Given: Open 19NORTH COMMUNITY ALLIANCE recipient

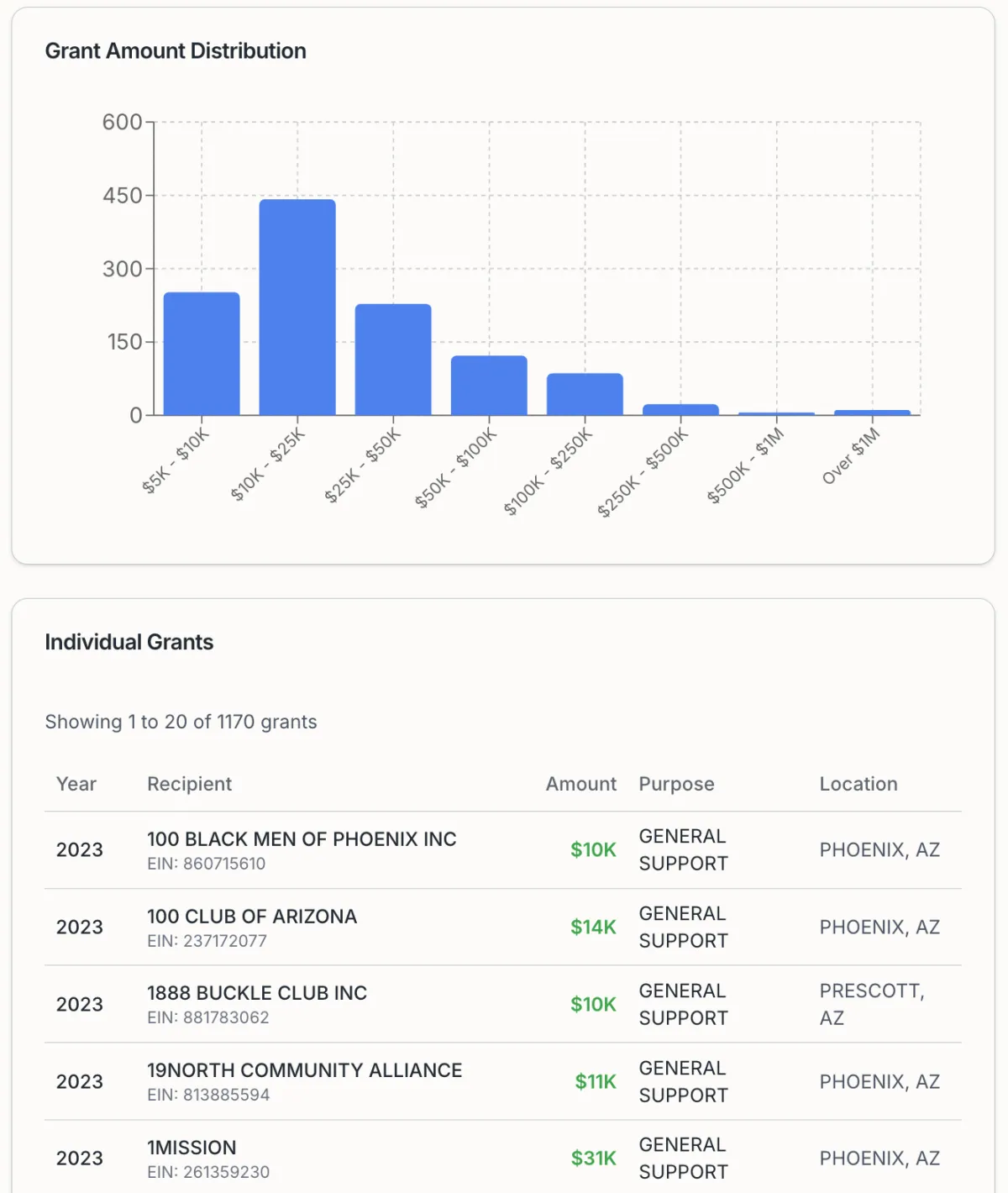Looking at the screenshot, I should coord(304,1070).
